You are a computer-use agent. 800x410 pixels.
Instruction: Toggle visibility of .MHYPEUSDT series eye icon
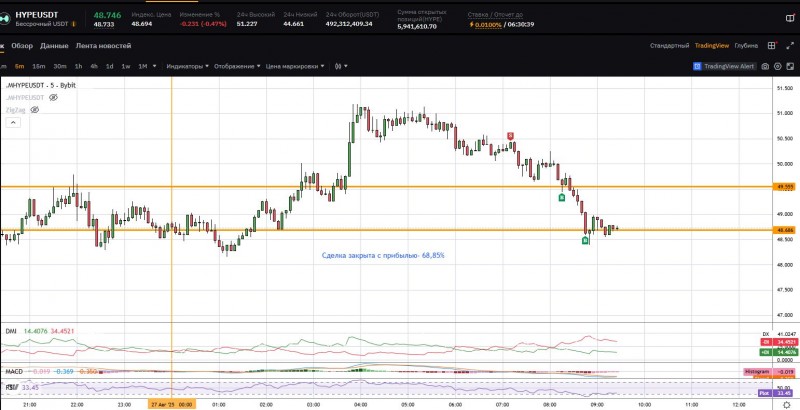click(x=53, y=97)
